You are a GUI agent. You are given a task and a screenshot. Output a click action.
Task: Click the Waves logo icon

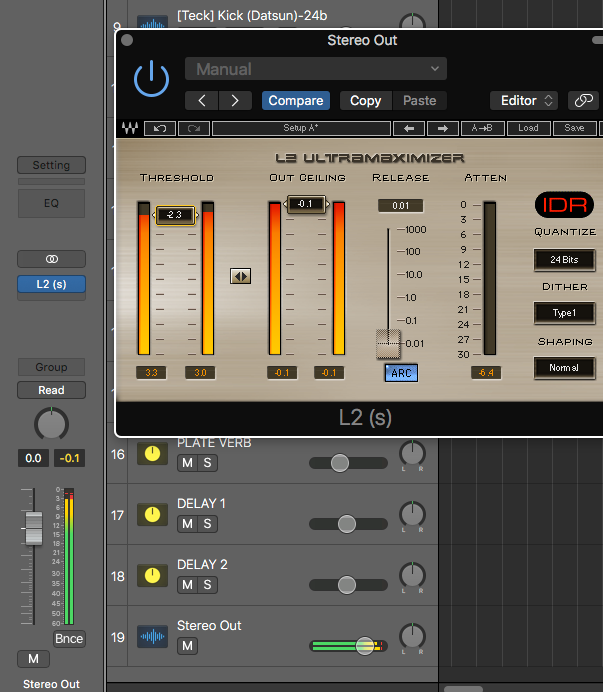coord(130,128)
